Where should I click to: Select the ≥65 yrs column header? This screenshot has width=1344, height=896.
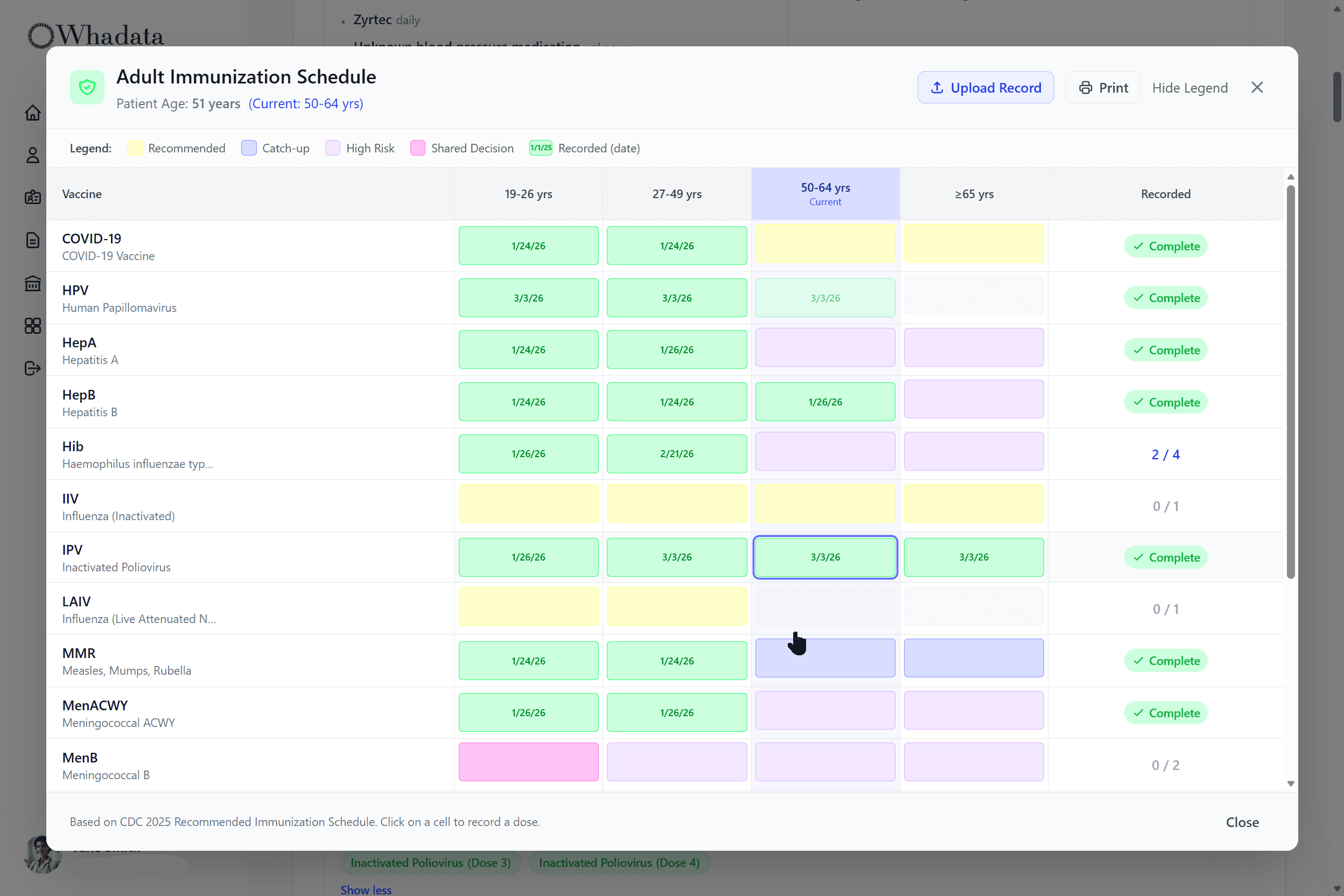pyautogui.click(x=973, y=194)
